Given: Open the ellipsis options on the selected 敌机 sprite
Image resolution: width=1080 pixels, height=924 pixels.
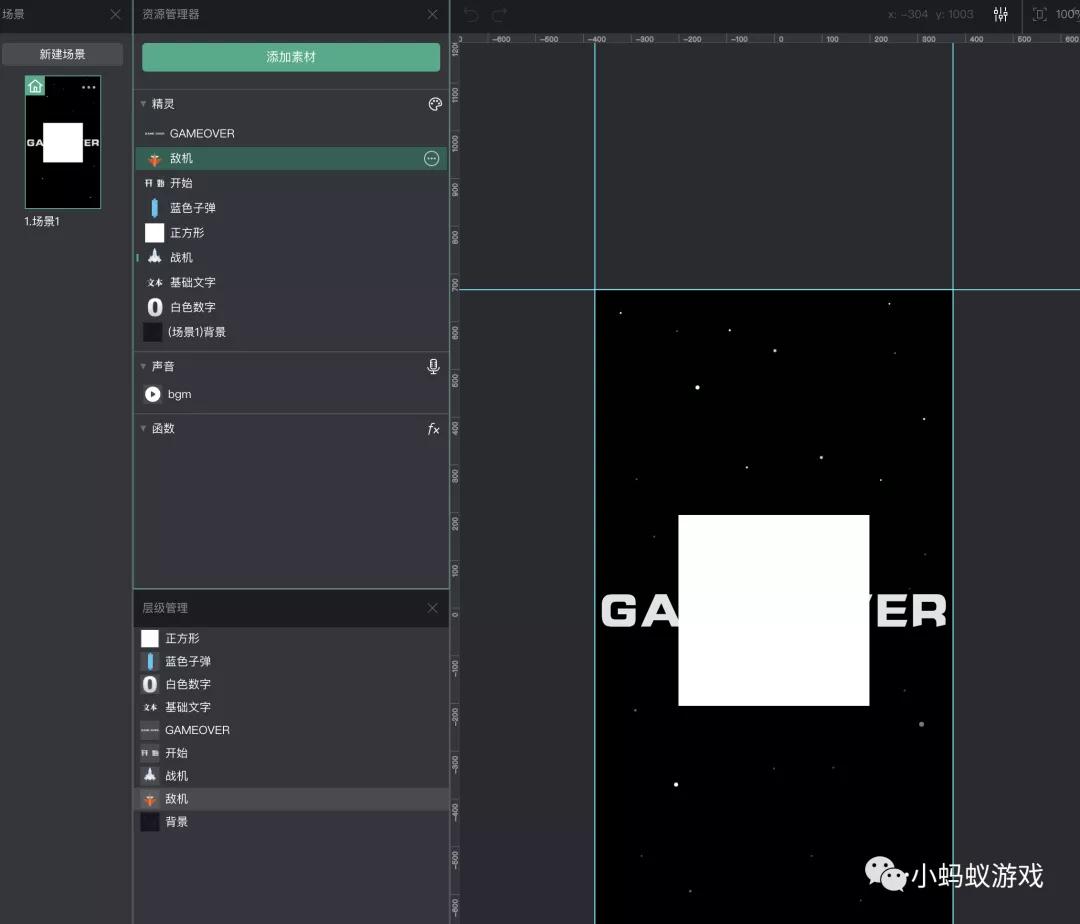Looking at the screenshot, I should click(431, 158).
